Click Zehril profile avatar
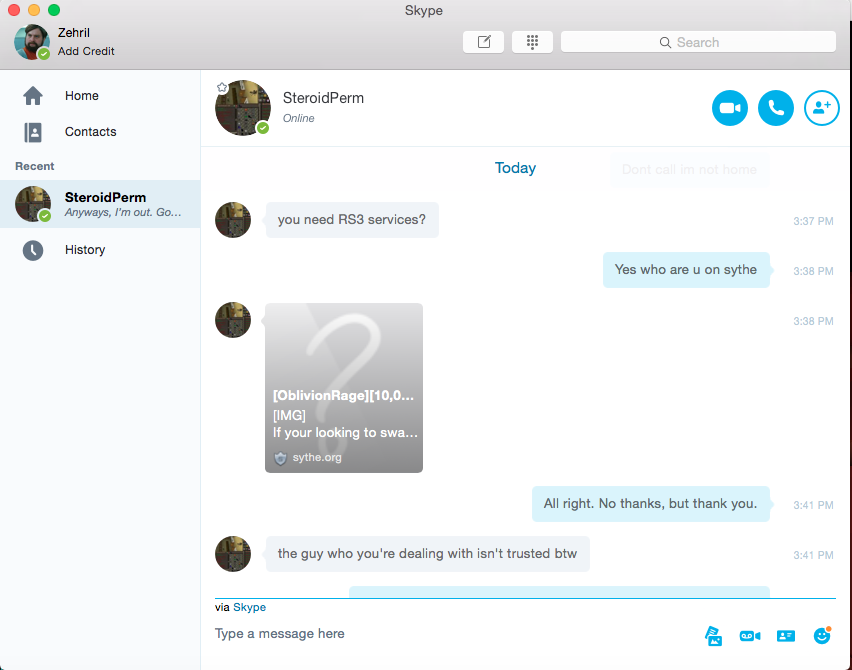 click(32, 42)
